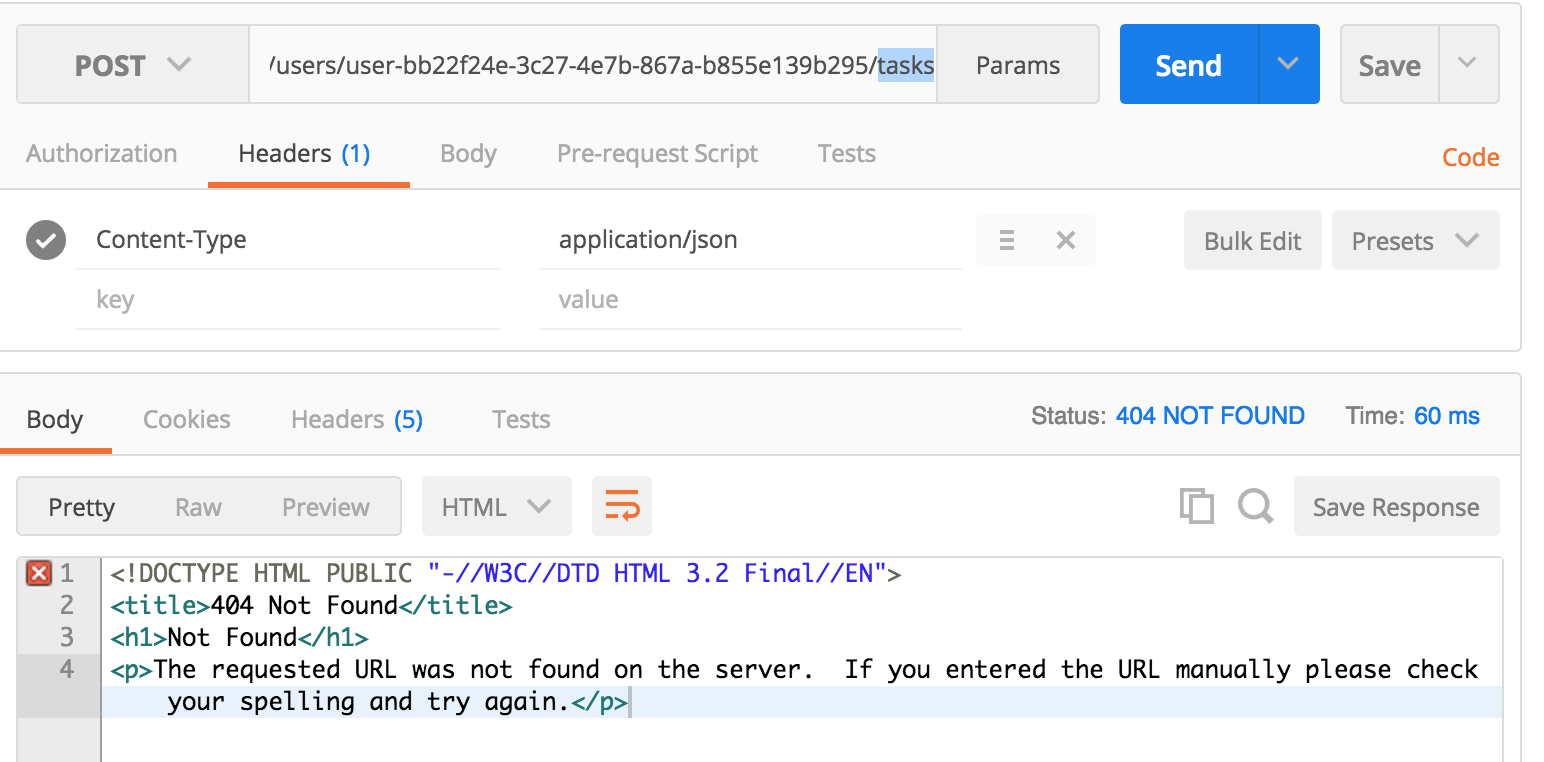Click the reorder handle on Content-Type row
This screenshot has width=1544, height=762.
click(x=1007, y=240)
